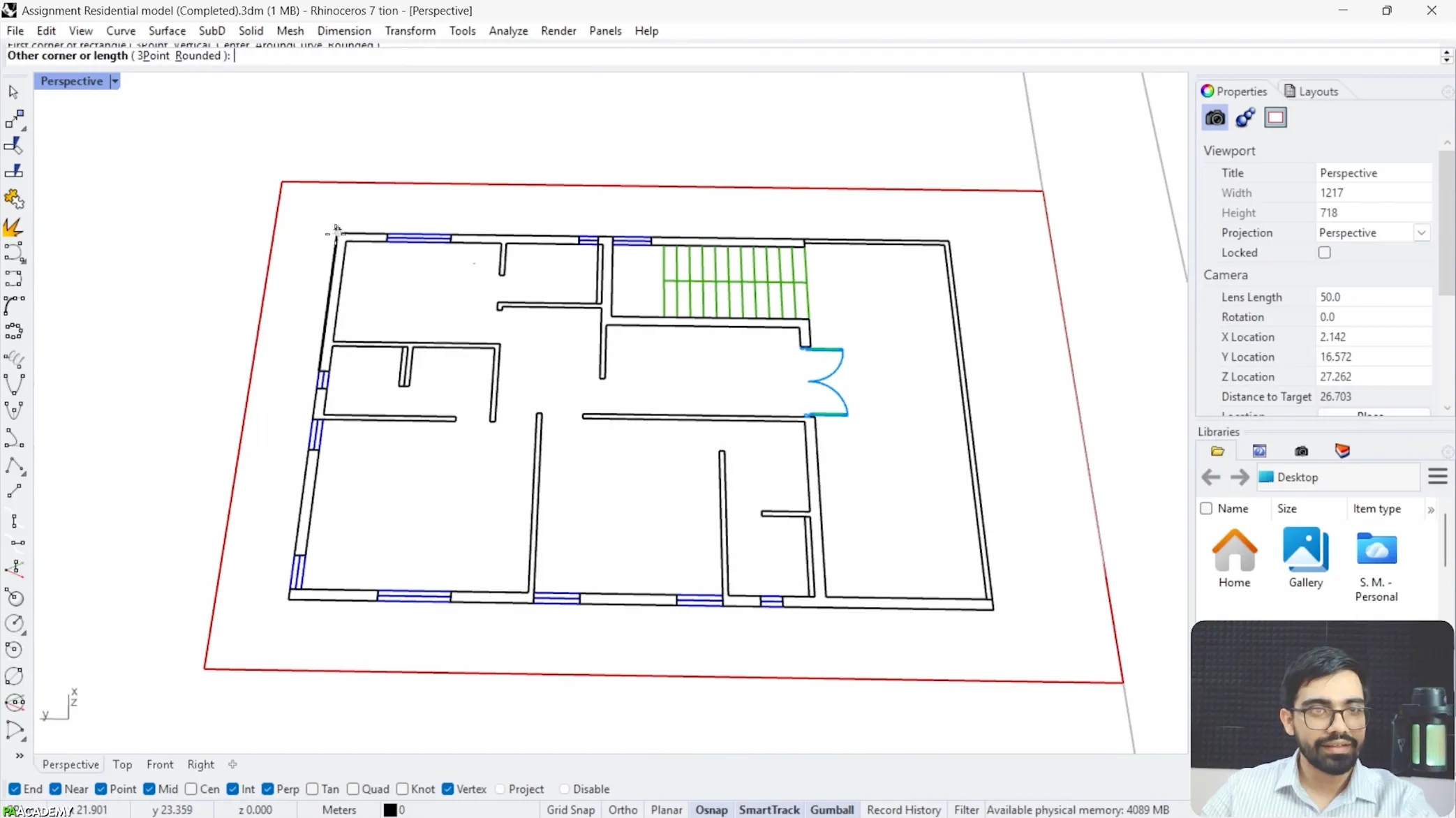Click the camera icon in Libraries panel
Viewport: 1456px width, 818px height.
[1301, 451]
